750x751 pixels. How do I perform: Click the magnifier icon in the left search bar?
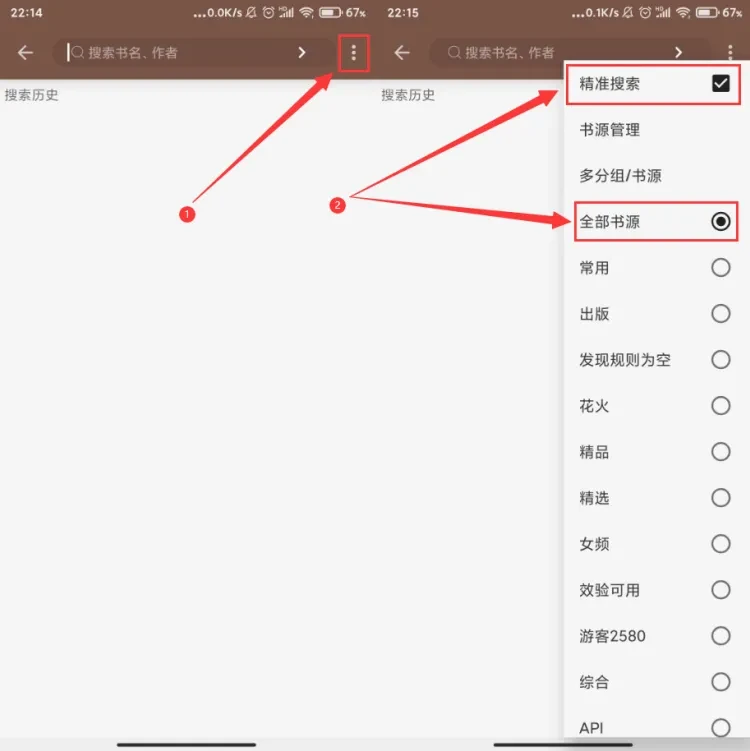click(x=77, y=53)
